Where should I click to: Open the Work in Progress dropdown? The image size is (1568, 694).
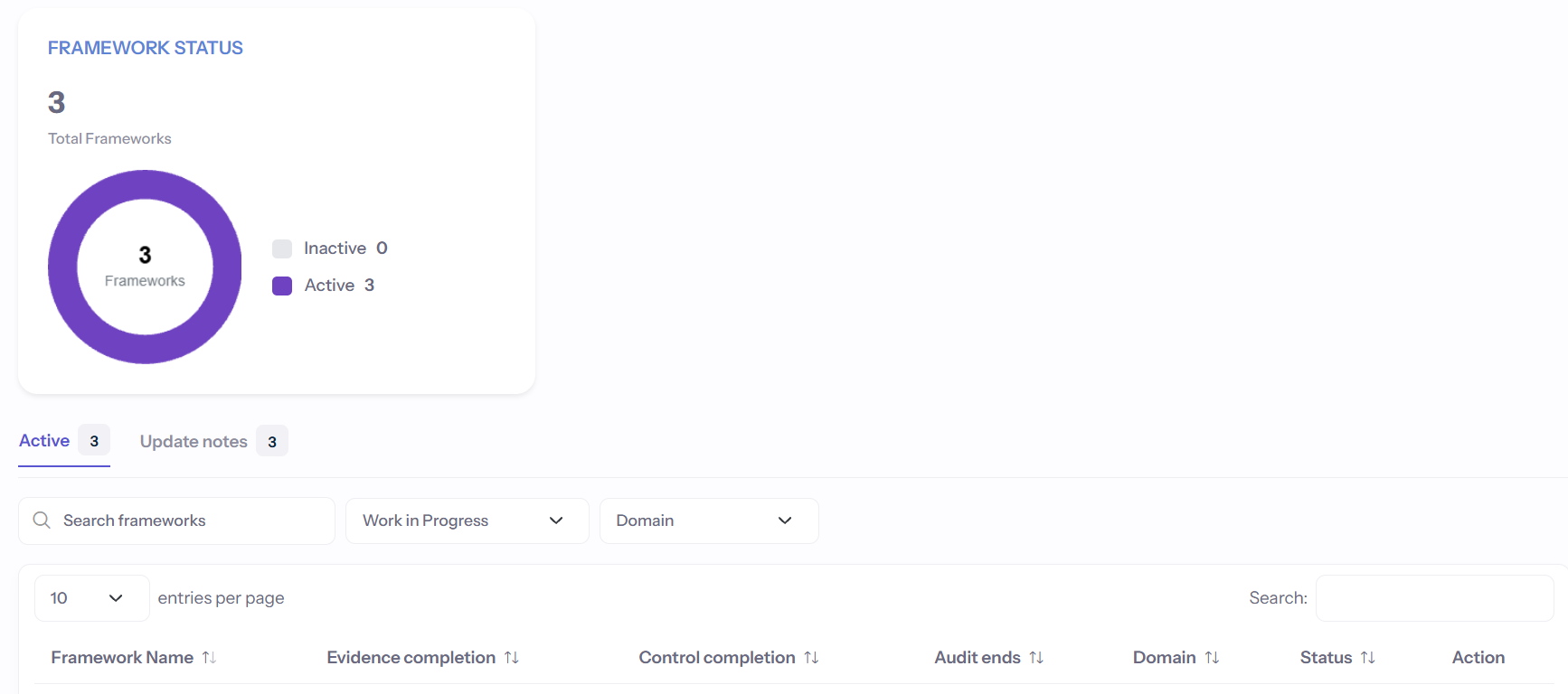[468, 520]
